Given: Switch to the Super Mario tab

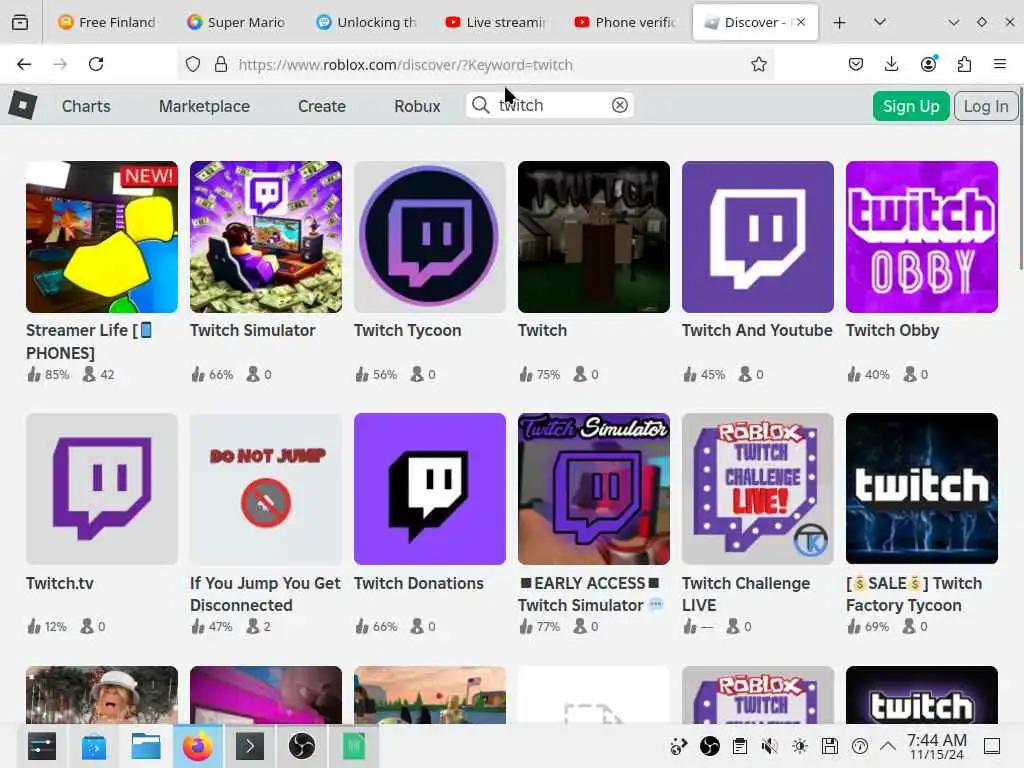Looking at the screenshot, I should click(x=236, y=22).
